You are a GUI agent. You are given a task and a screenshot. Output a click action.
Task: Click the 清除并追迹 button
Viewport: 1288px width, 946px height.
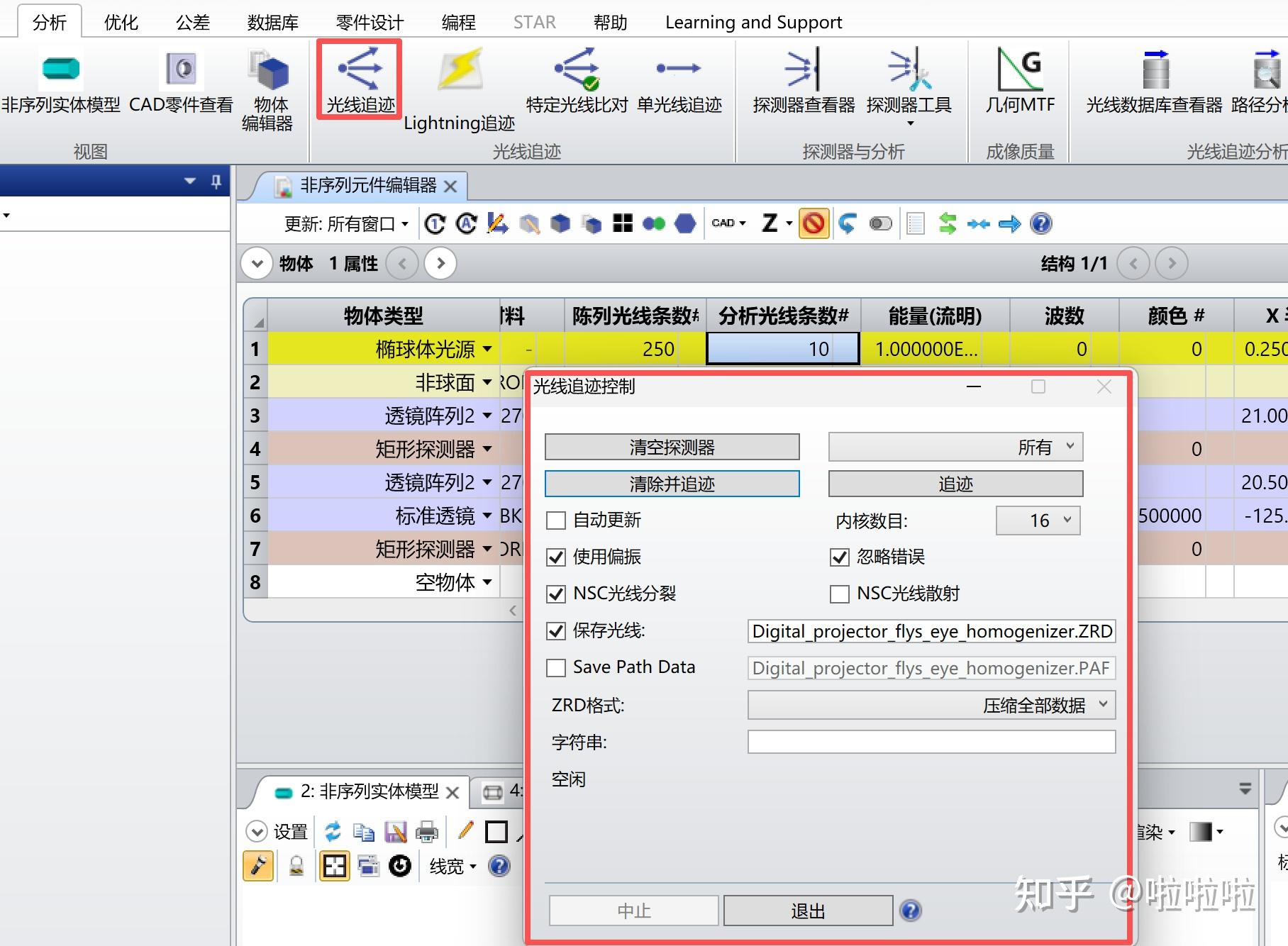click(671, 483)
